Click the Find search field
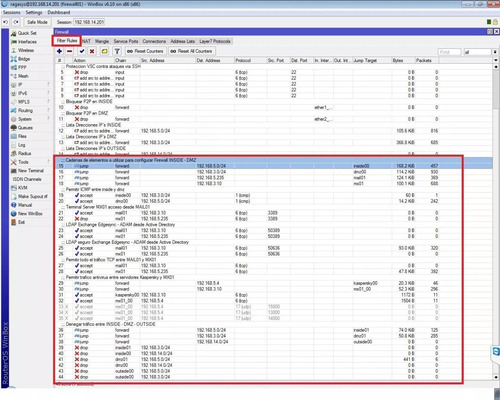The width and height of the screenshot is (500, 400). [449, 52]
